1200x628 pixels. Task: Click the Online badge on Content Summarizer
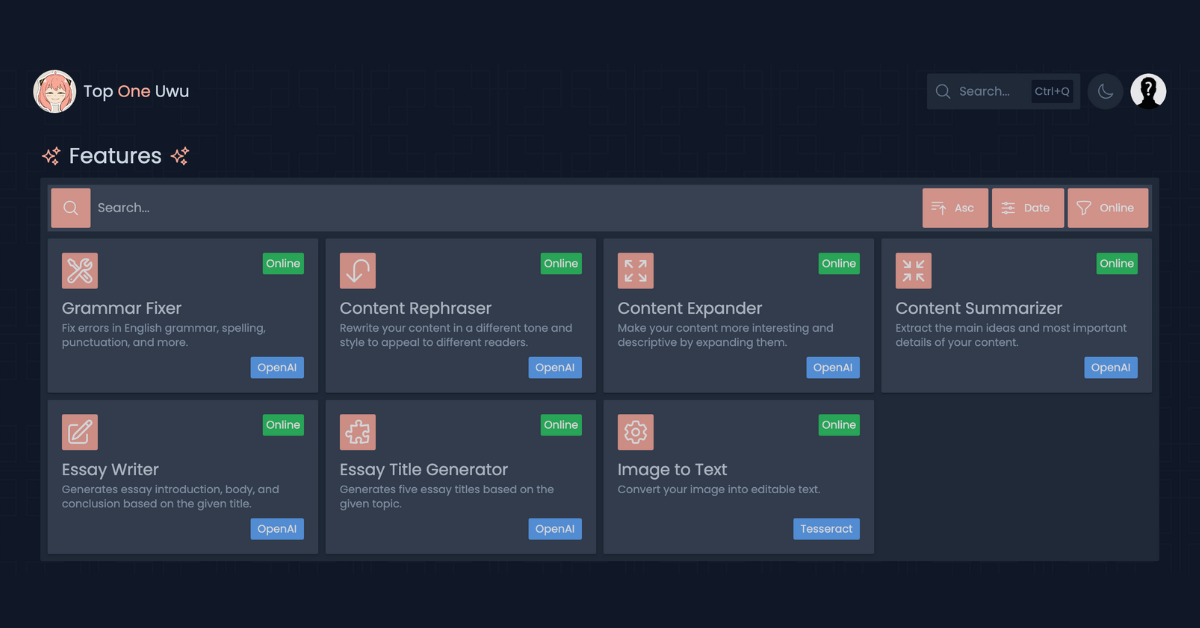click(1116, 263)
